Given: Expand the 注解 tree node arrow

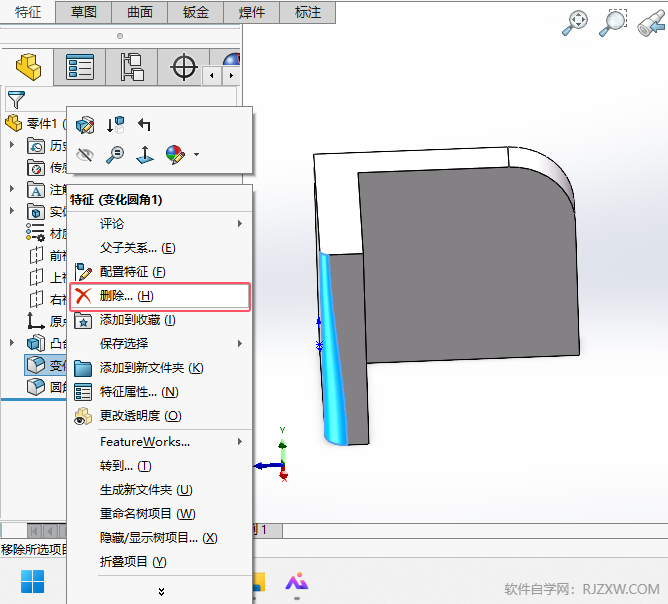Looking at the screenshot, I should coord(12,188).
